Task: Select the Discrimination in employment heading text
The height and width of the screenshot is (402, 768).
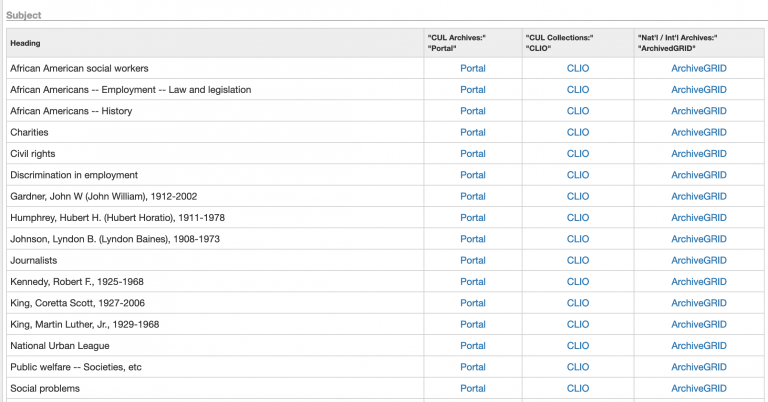Action: pyautogui.click(x=74, y=175)
